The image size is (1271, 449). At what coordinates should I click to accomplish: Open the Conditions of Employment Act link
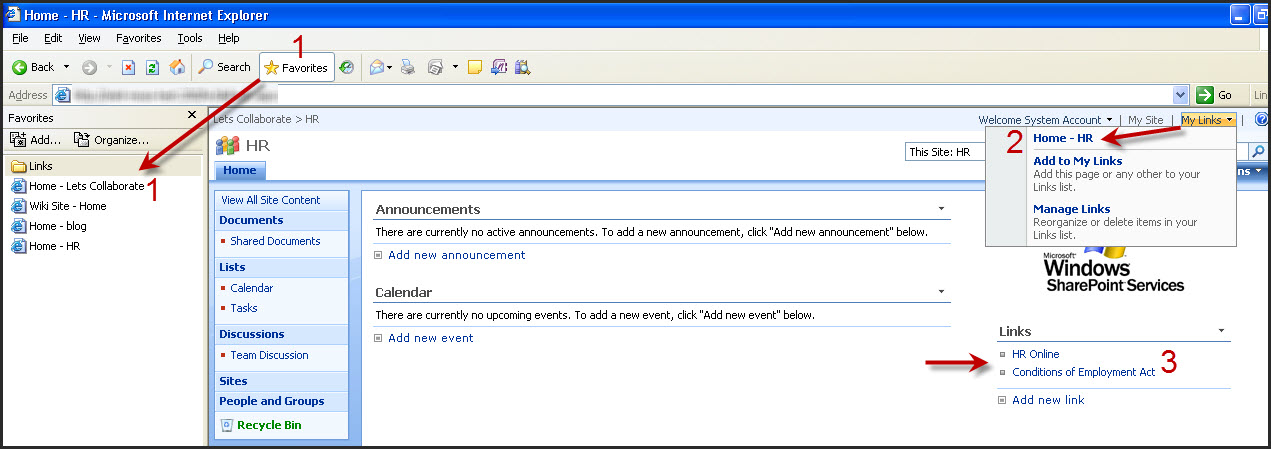[x=1083, y=372]
